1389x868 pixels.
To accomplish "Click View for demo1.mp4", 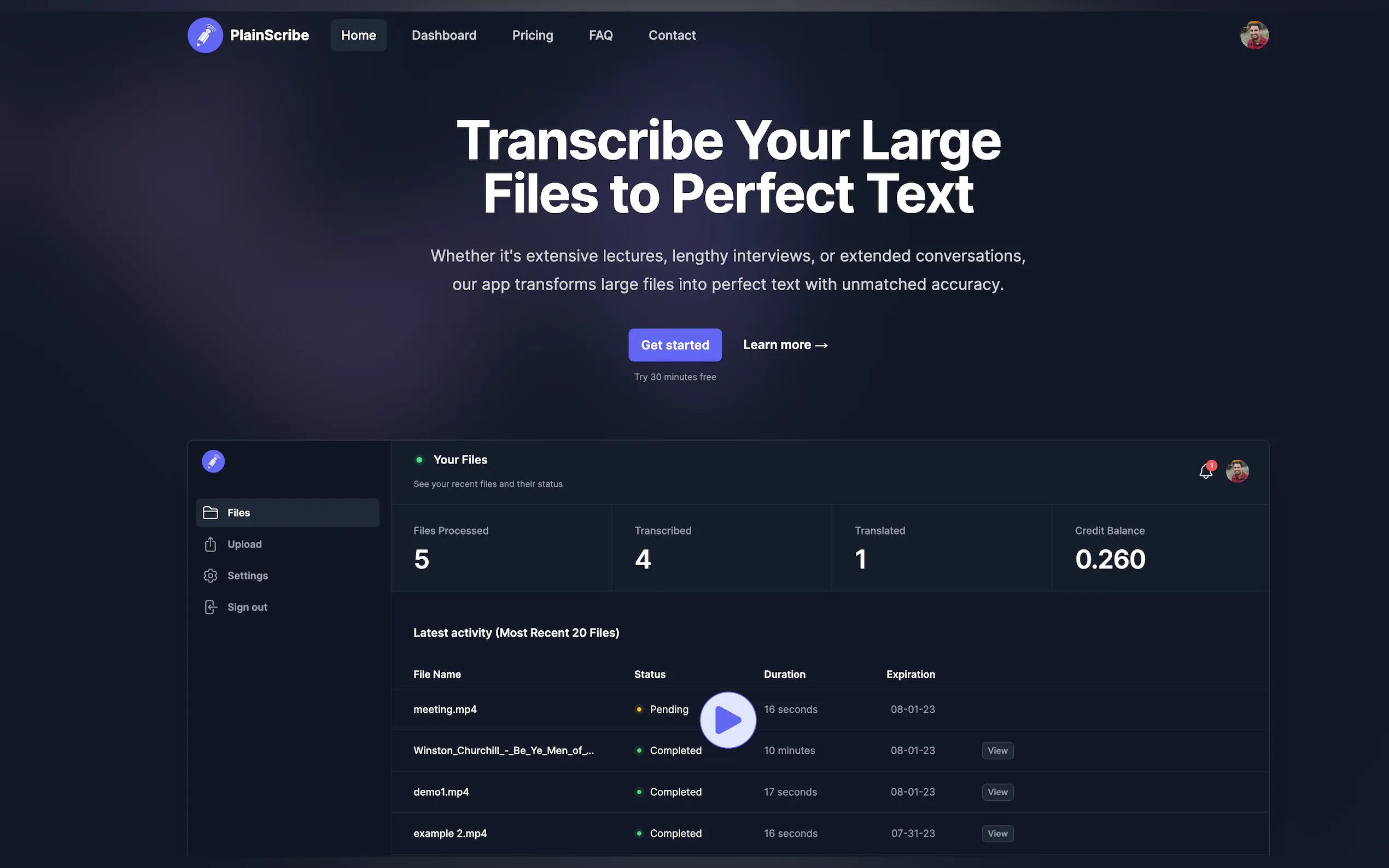I will [x=997, y=791].
